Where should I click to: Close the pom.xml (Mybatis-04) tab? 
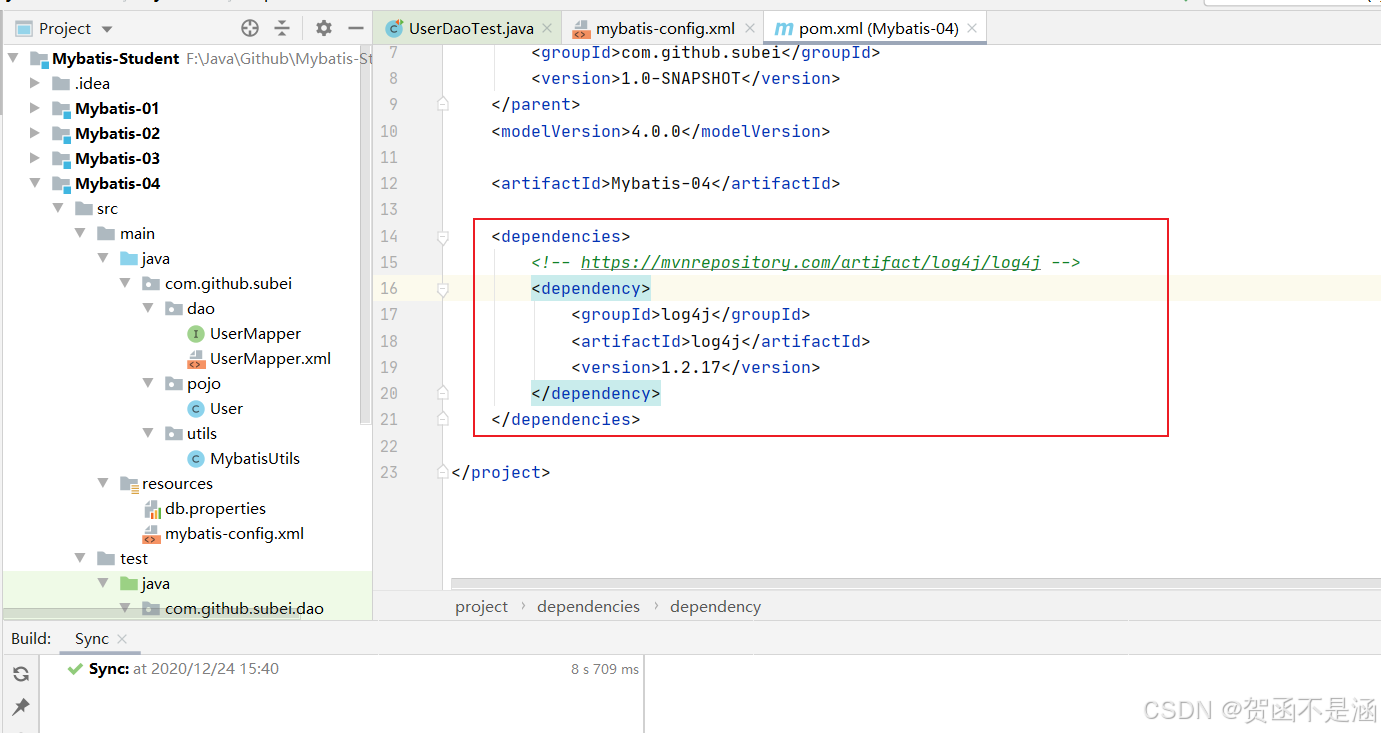point(972,28)
